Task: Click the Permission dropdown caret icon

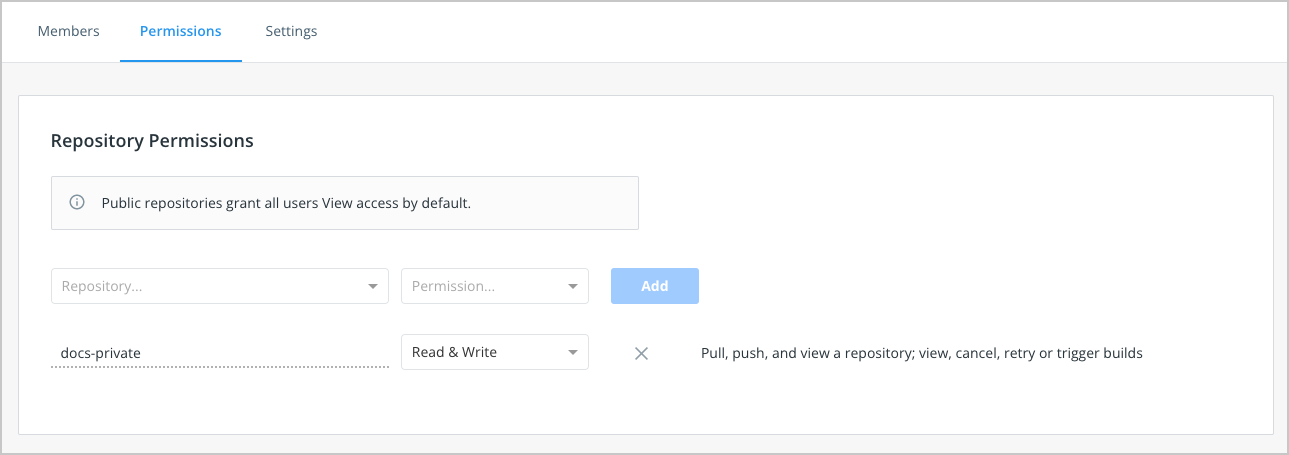Action: coord(573,287)
